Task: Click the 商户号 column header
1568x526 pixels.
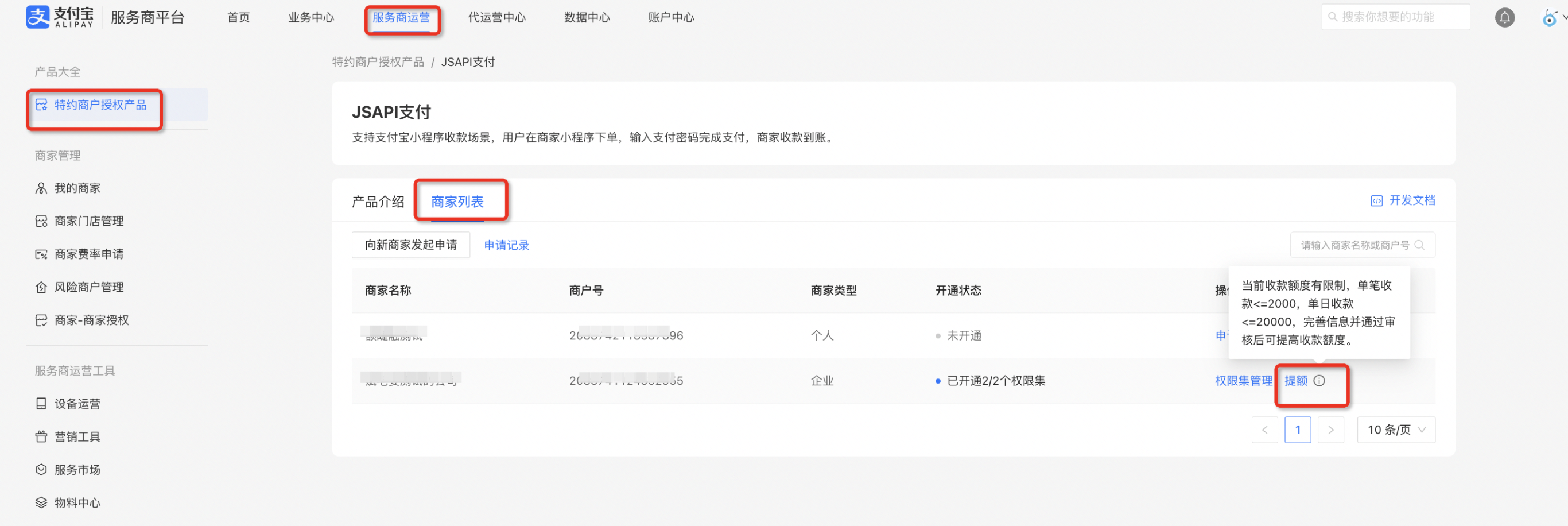Action: [586, 291]
